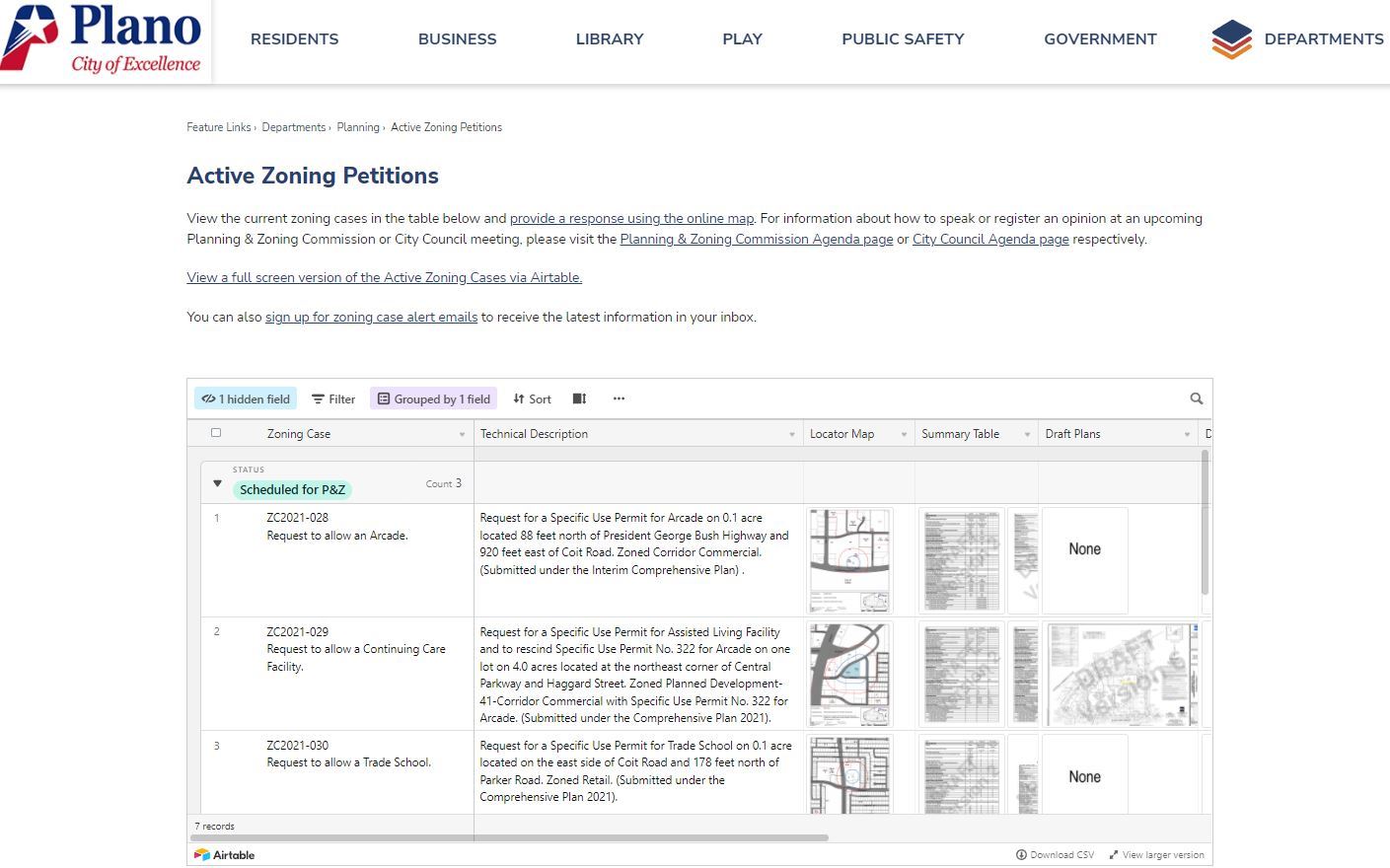Open the Filter options
1390x868 pixels.
pos(332,398)
